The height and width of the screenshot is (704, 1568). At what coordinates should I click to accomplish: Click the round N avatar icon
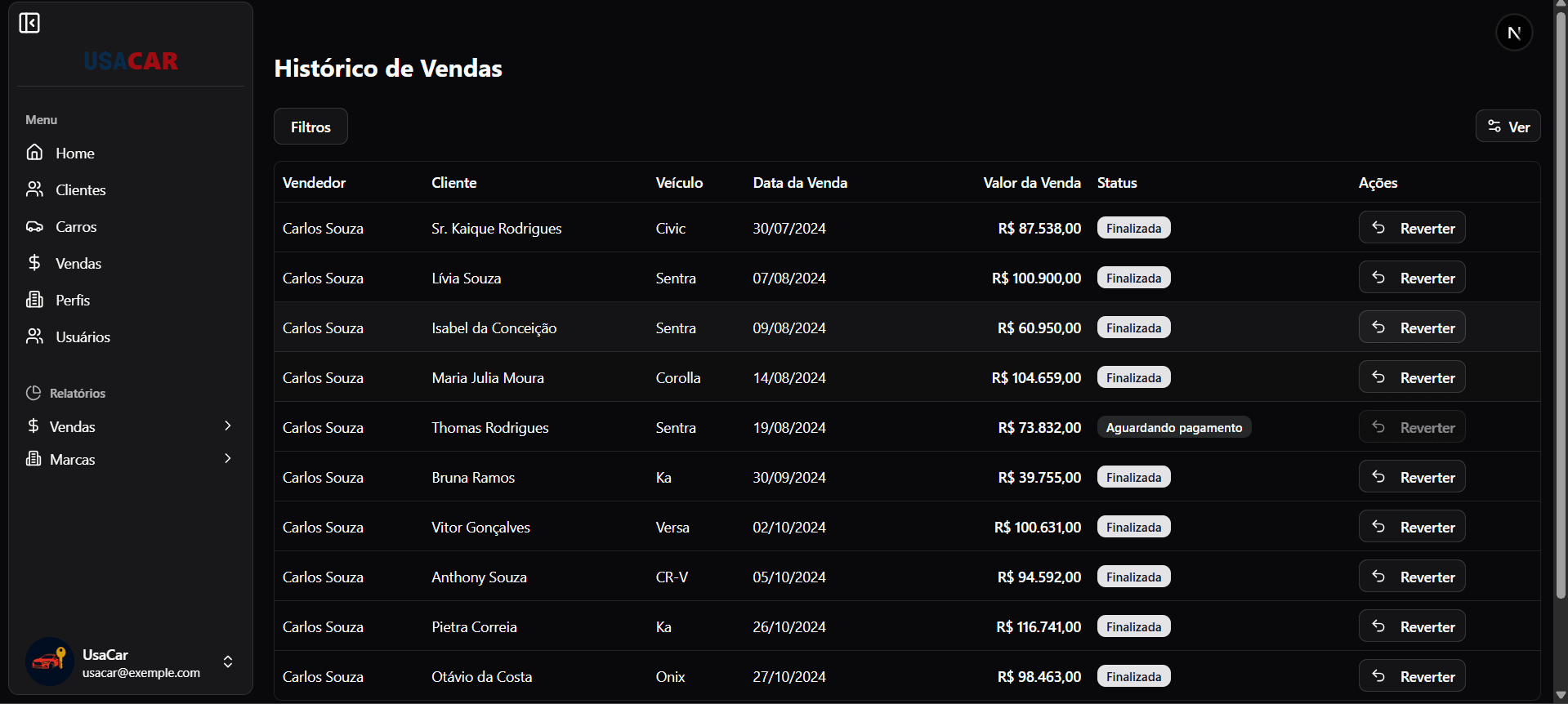point(1513,33)
